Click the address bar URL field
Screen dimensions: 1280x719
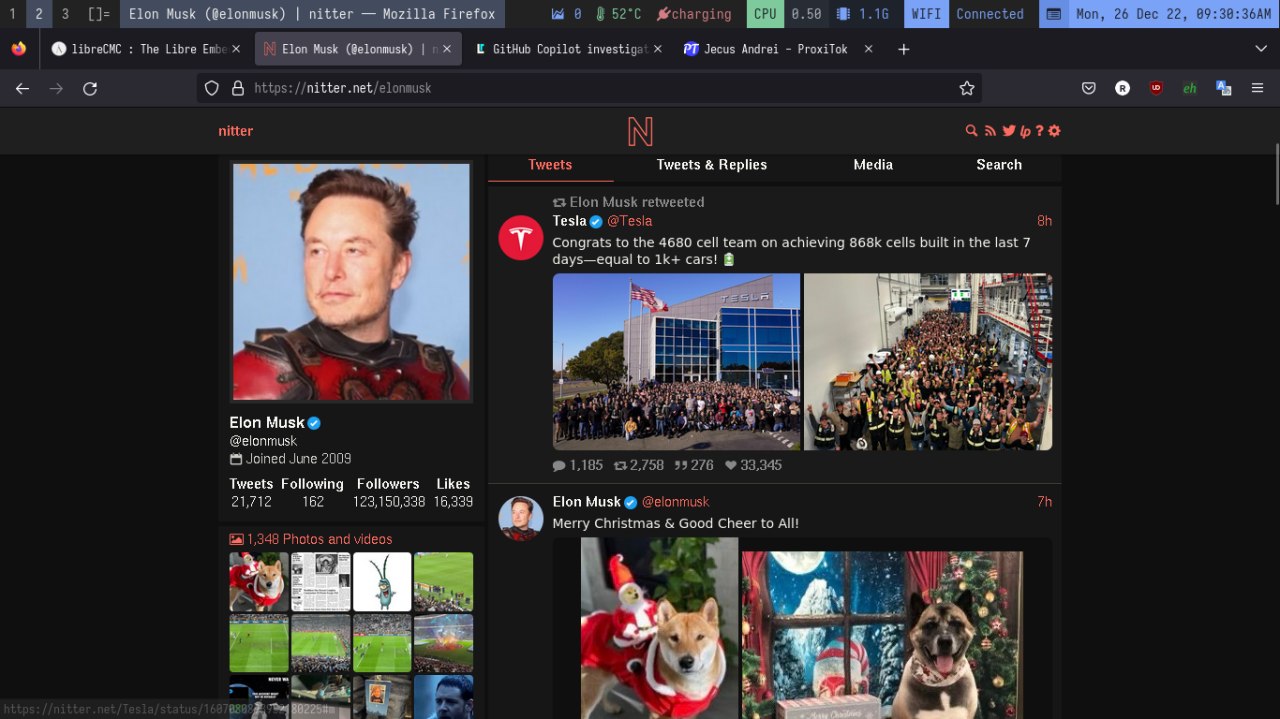(590, 88)
